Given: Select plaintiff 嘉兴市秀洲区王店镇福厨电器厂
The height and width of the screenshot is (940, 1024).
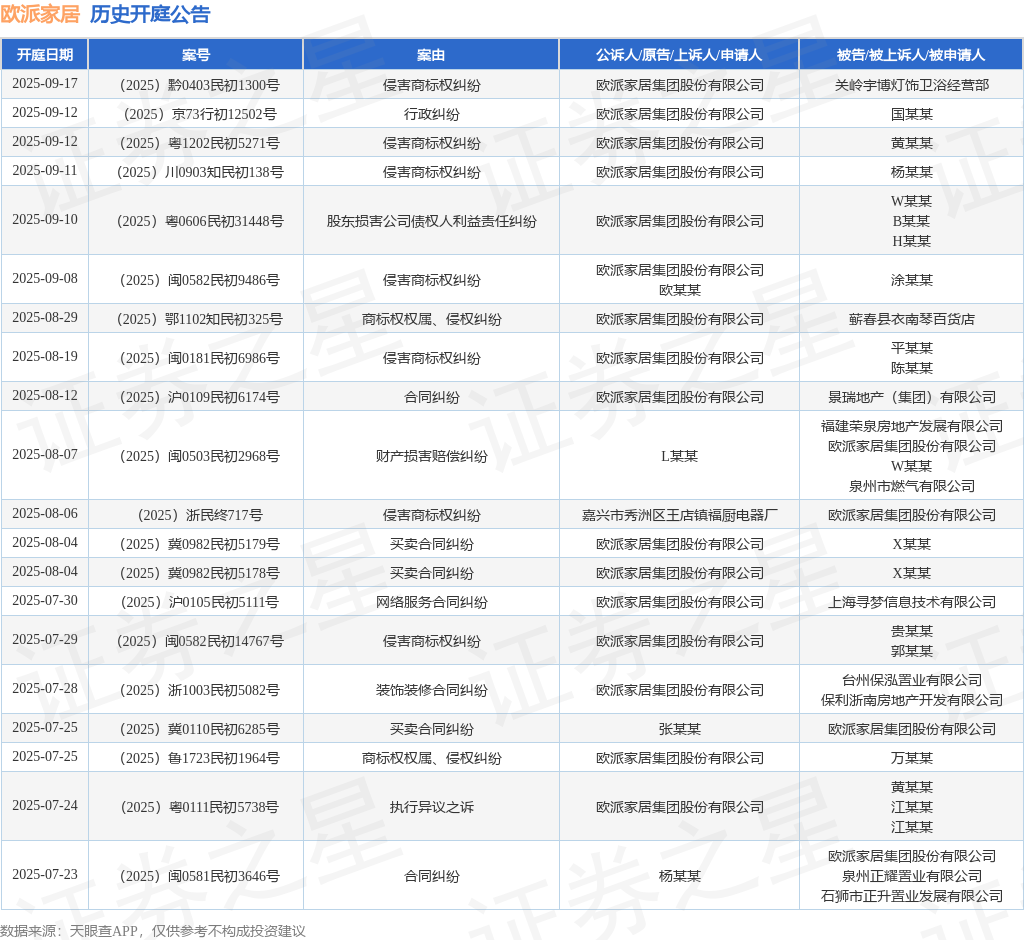Looking at the screenshot, I should 680,515.
